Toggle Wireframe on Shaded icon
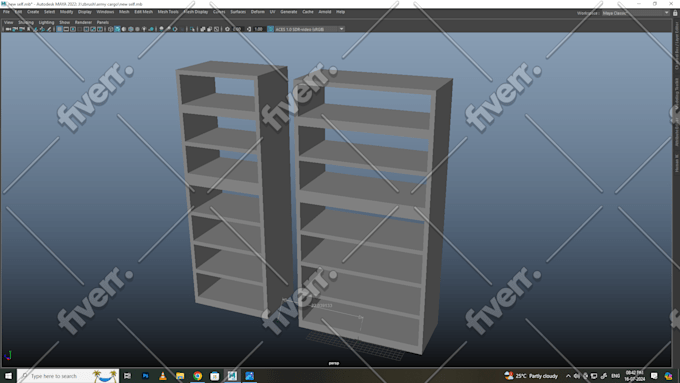Image resolution: width=680 pixels, height=383 pixels. pyautogui.click(x=131, y=29)
